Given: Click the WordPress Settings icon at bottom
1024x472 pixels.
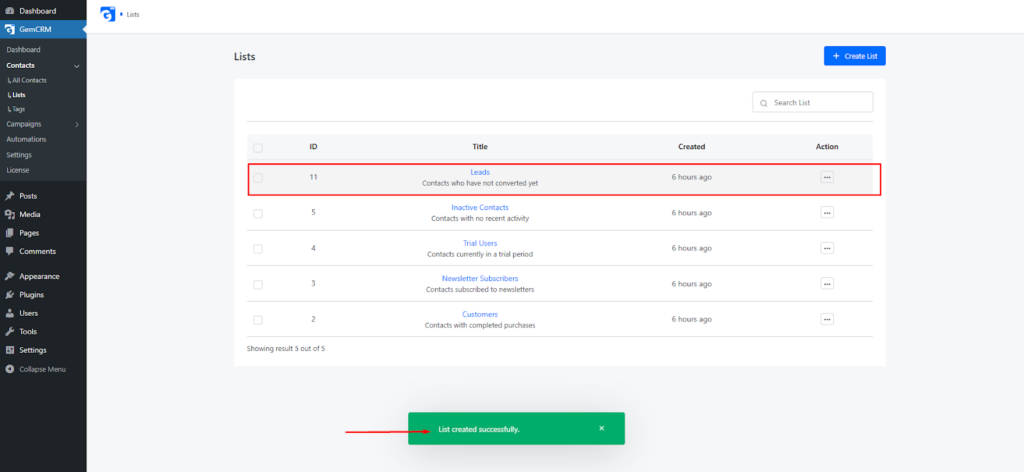Looking at the screenshot, I should 10,350.
